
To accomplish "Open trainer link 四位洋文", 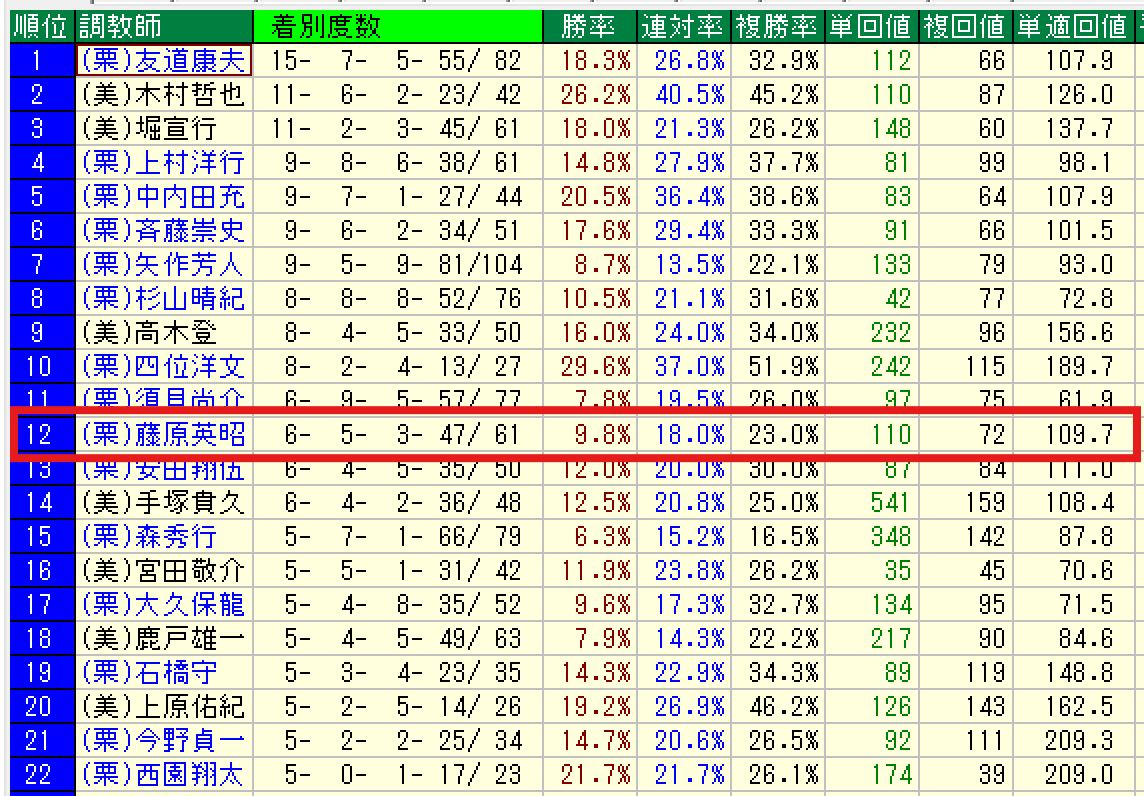I will click(163, 366).
